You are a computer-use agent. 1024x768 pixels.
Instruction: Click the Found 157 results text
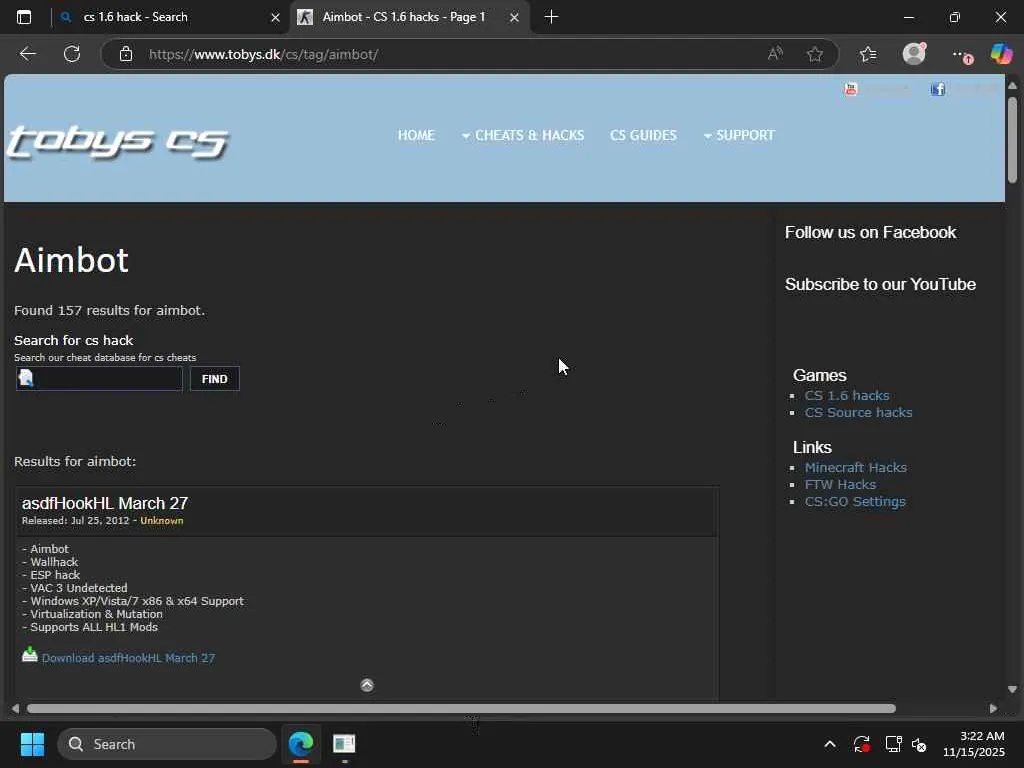click(109, 310)
